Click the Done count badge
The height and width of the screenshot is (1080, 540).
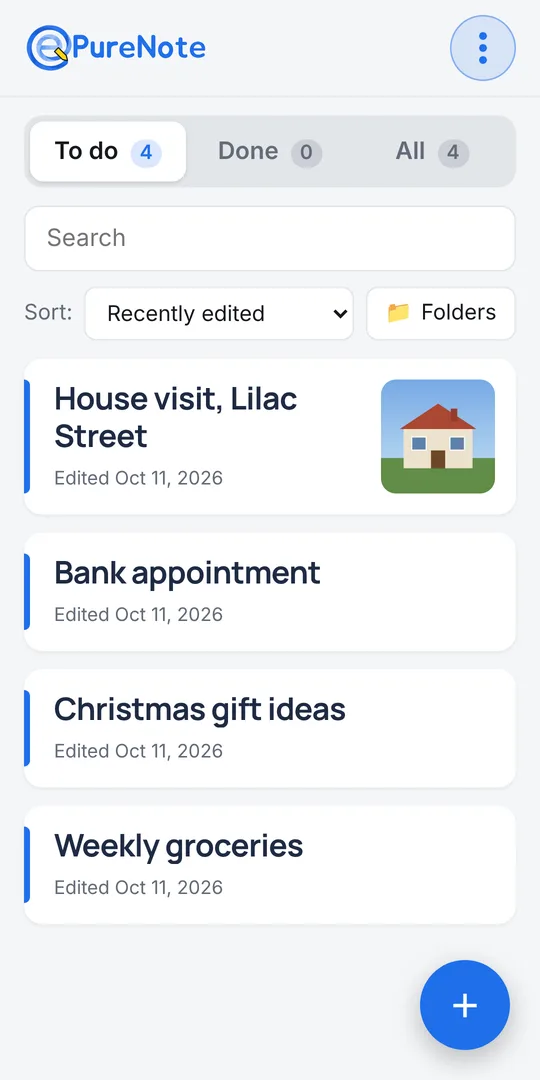pyautogui.click(x=307, y=152)
